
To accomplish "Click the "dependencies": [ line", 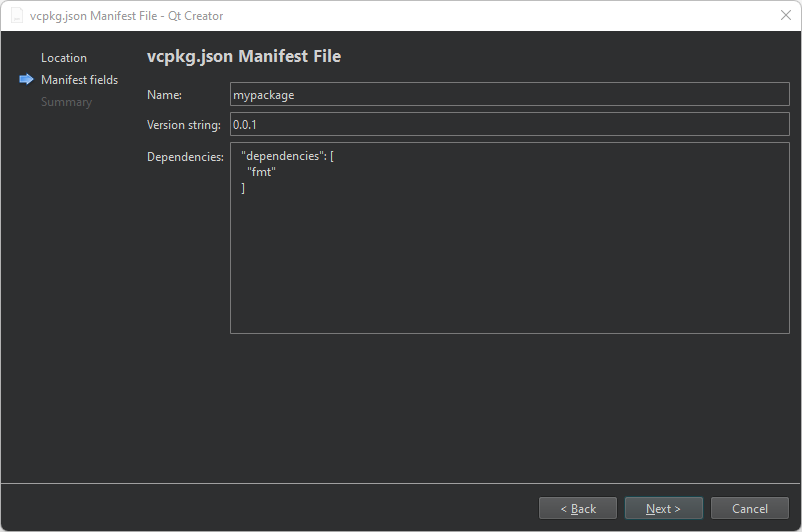I will (x=287, y=156).
